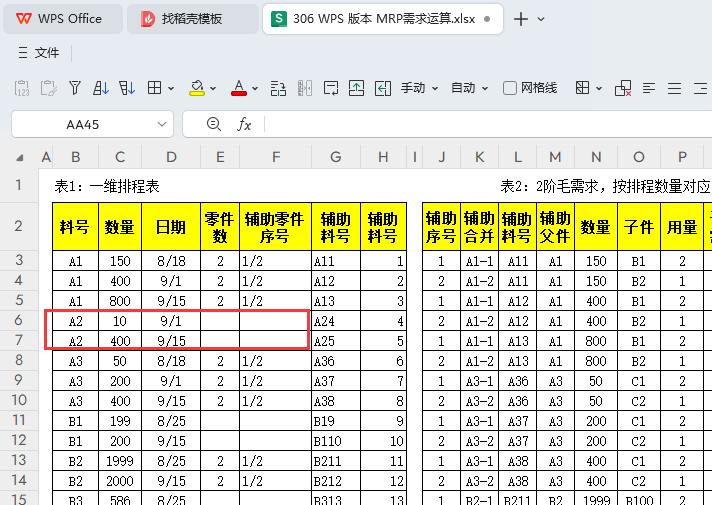Switch to the 找稻壳模板 tab
The height and width of the screenshot is (505, 712).
point(193,19)
